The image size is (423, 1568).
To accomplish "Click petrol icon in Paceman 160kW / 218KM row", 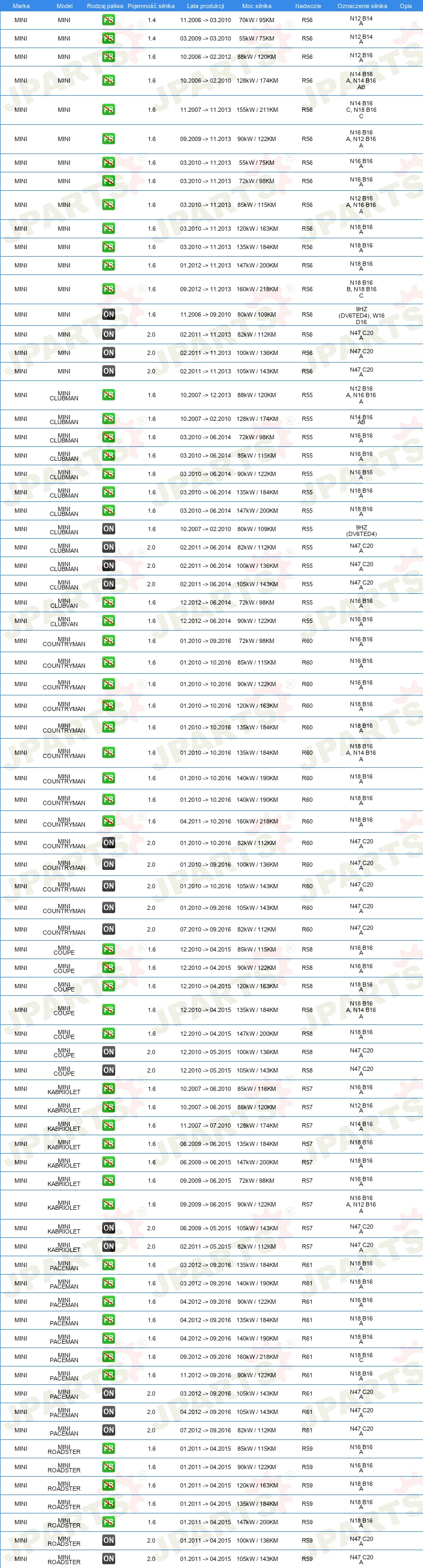I will (109, 1357).
